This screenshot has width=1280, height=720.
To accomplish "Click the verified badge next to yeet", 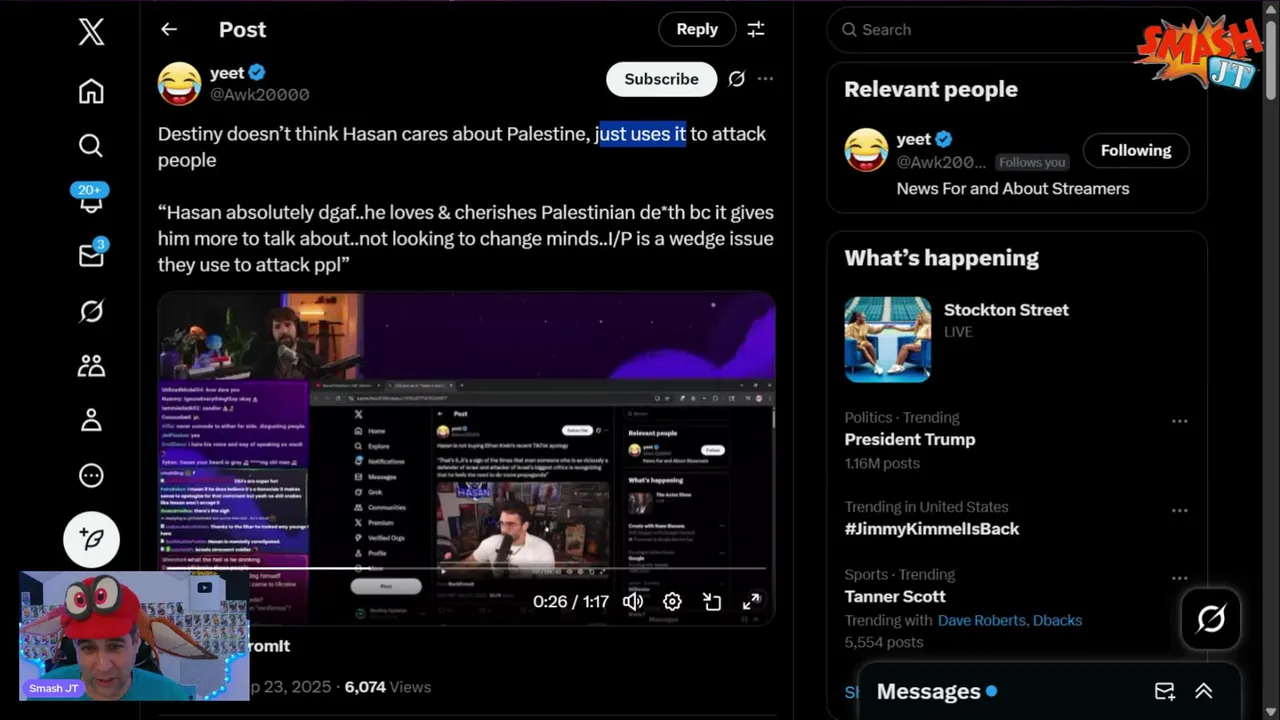I will pos(257,73).
